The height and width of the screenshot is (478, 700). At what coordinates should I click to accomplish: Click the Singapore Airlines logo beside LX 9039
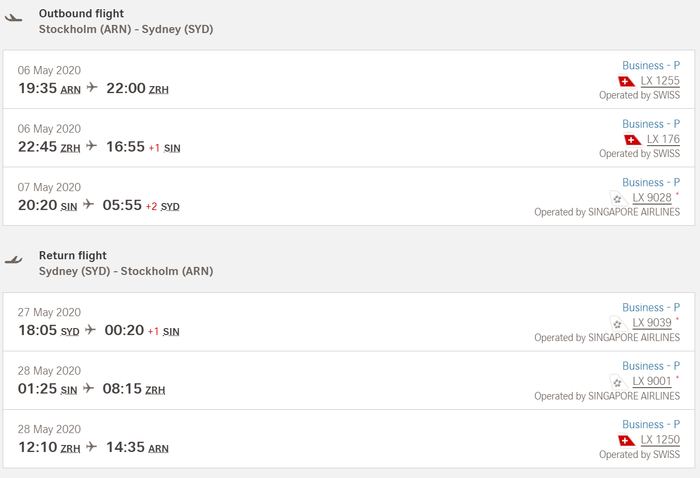pos(618,323)
